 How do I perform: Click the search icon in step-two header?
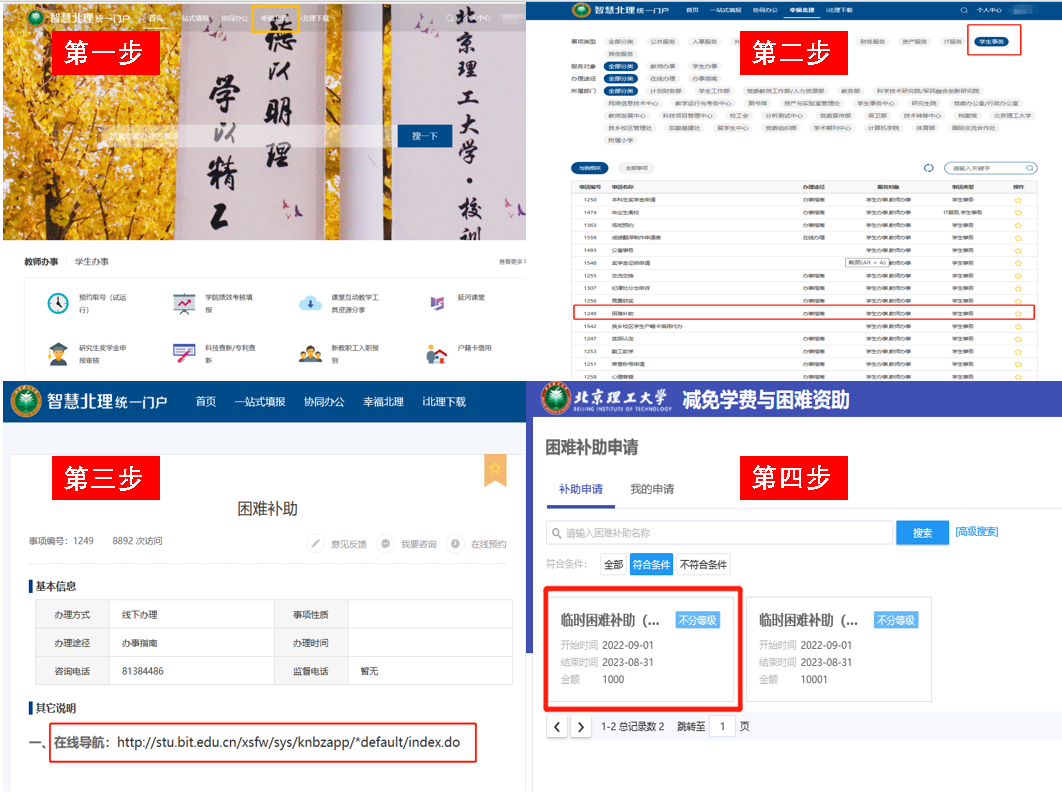(964, 10)
